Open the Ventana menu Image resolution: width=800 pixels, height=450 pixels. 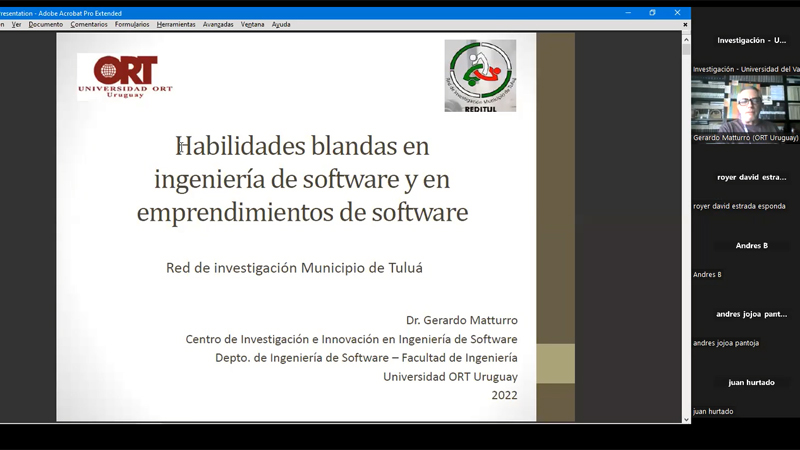(x=253, y=24)
